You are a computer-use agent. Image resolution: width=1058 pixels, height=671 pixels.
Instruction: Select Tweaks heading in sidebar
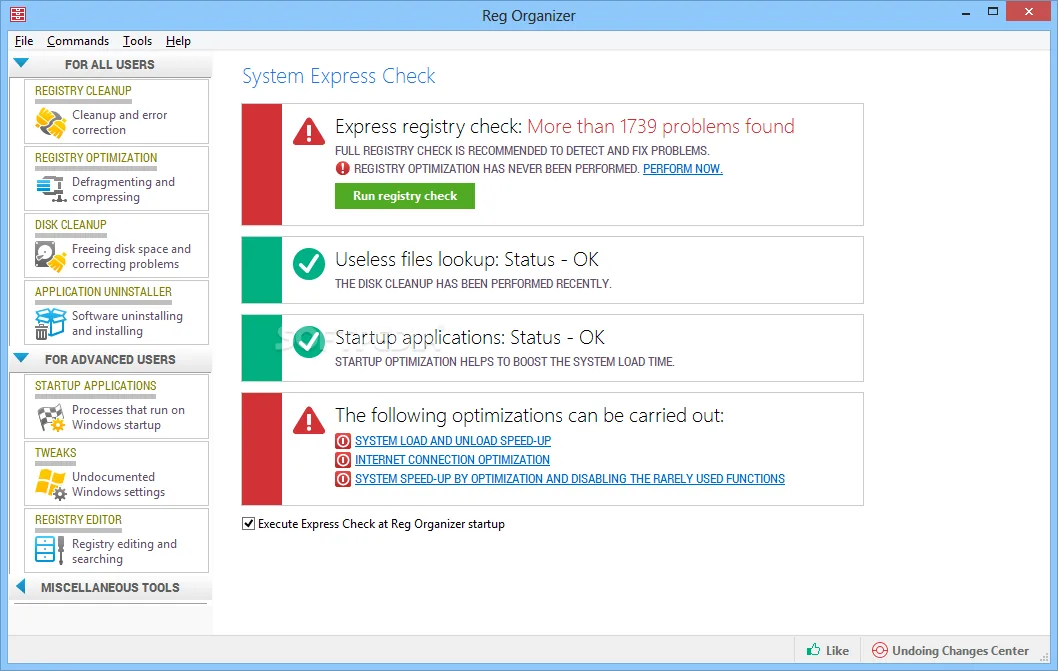click(55, 452)
